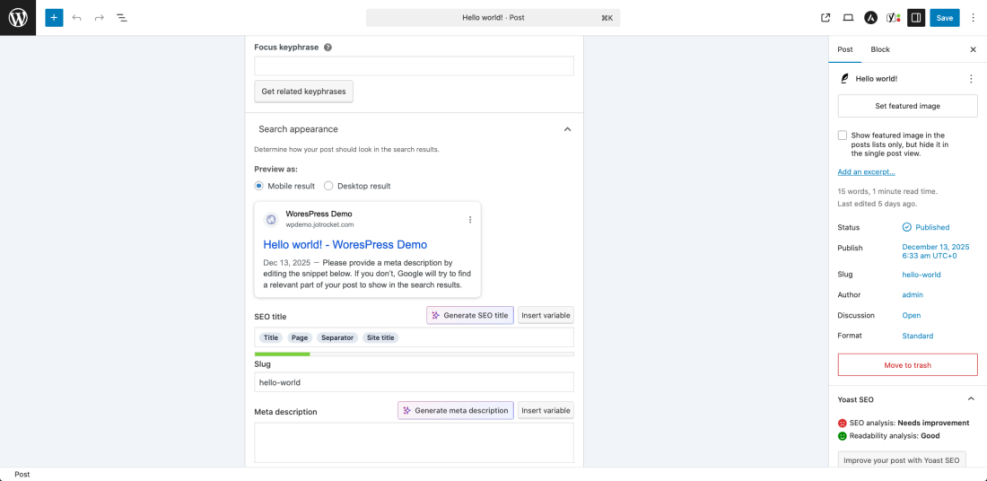Click Improve your post with Yoast SEO
Image resolution: width=987 pixels, height=481 pixels.
click(901, 460)
